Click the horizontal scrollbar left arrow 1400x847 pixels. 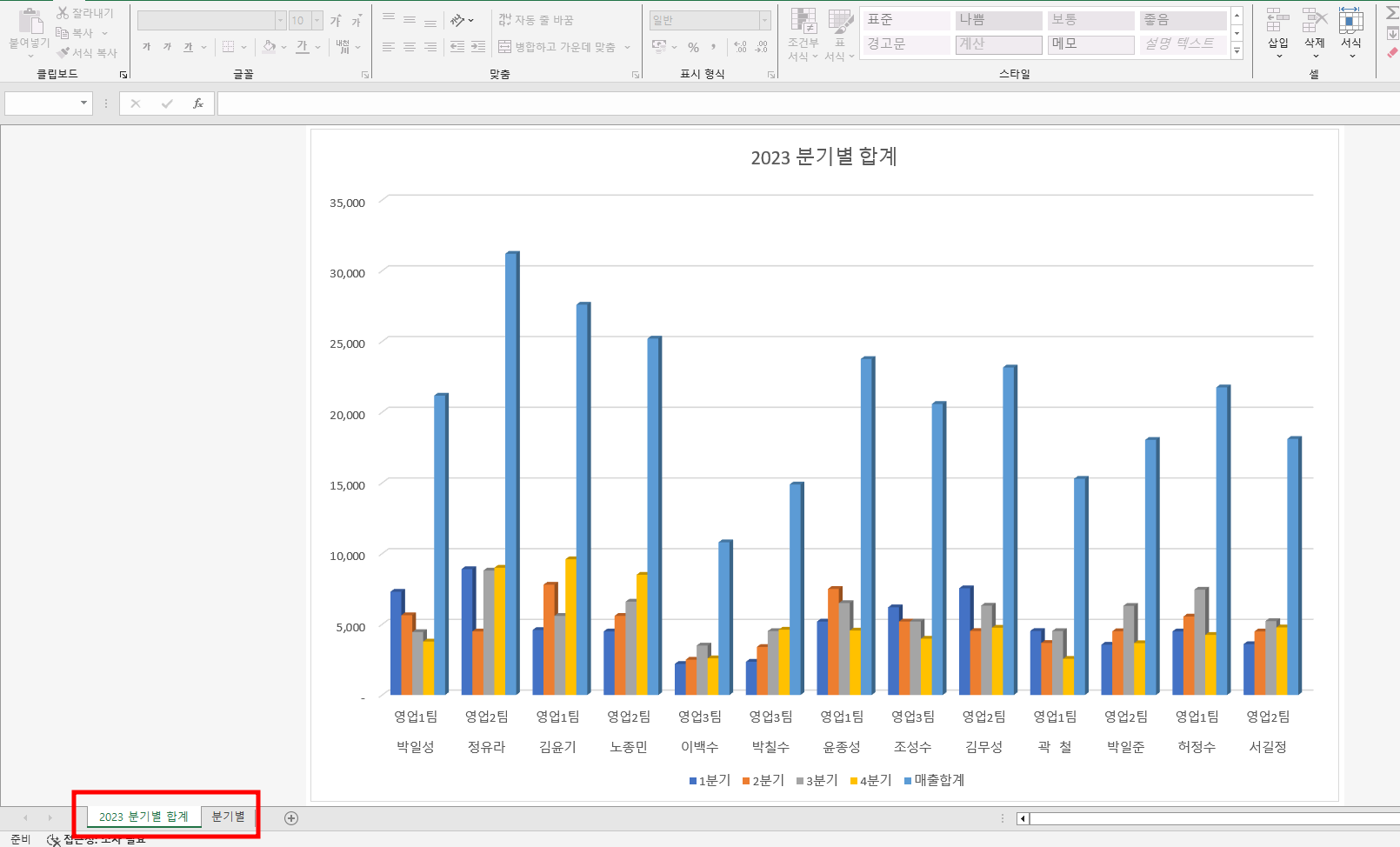[1023, 818]
